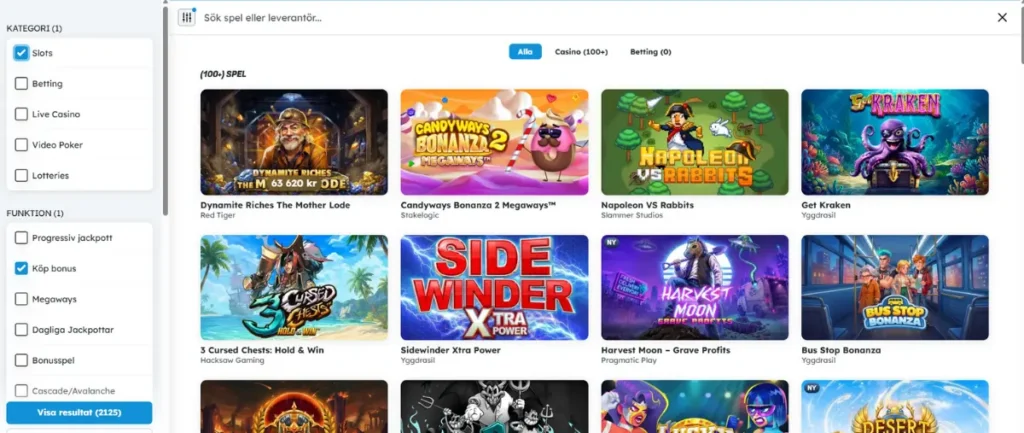Check the Bonusspel filter

[x=21, y=361]
